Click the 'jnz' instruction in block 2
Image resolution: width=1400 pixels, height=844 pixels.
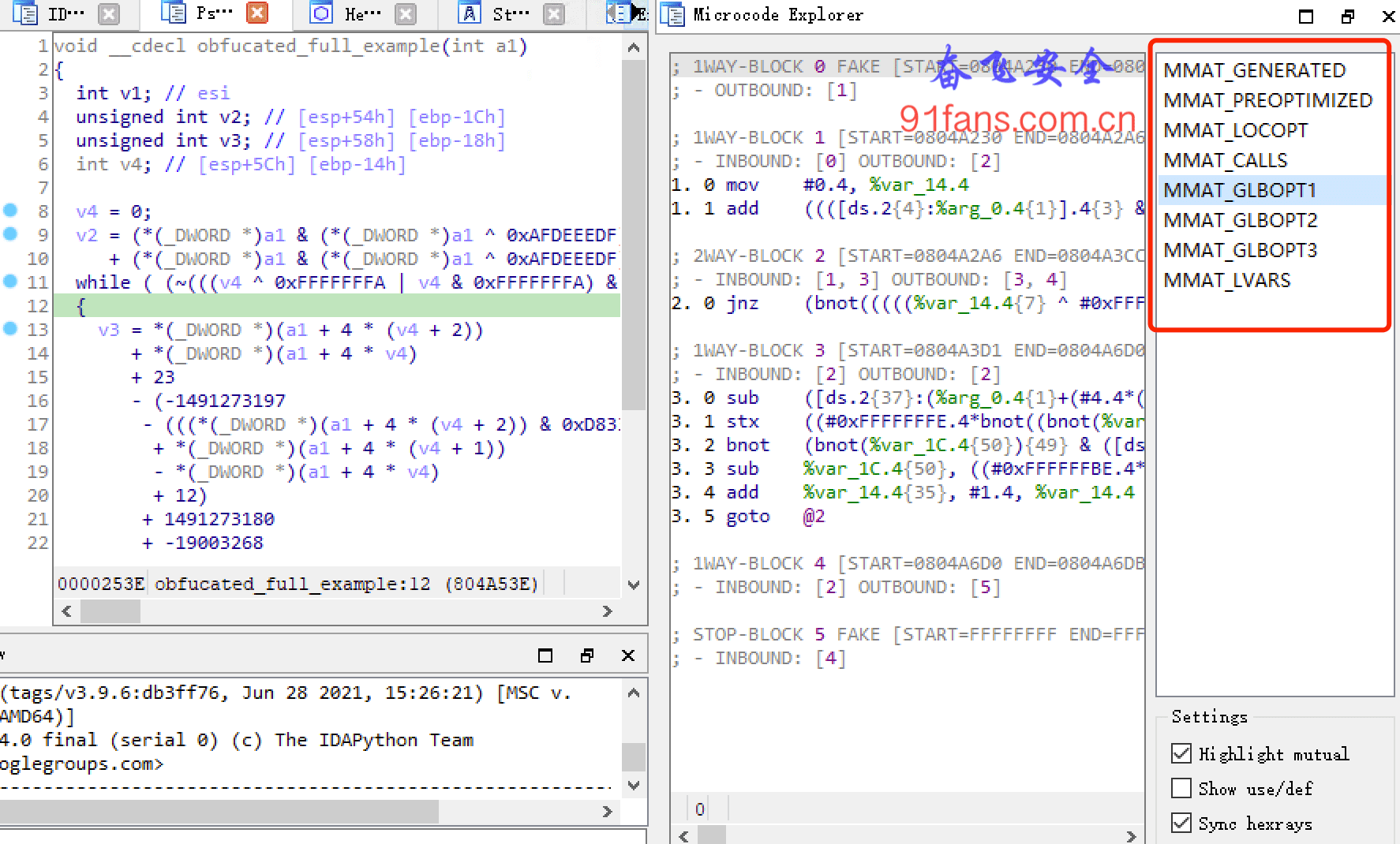click(743, 303)
